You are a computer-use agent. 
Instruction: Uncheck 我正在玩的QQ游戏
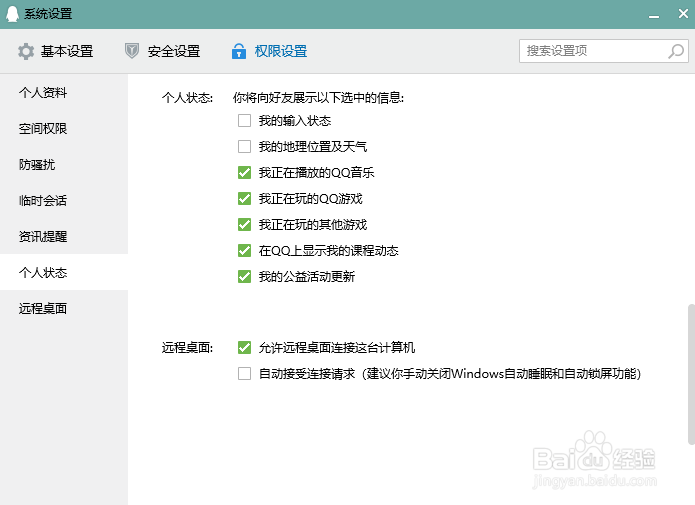coord(244,198)
